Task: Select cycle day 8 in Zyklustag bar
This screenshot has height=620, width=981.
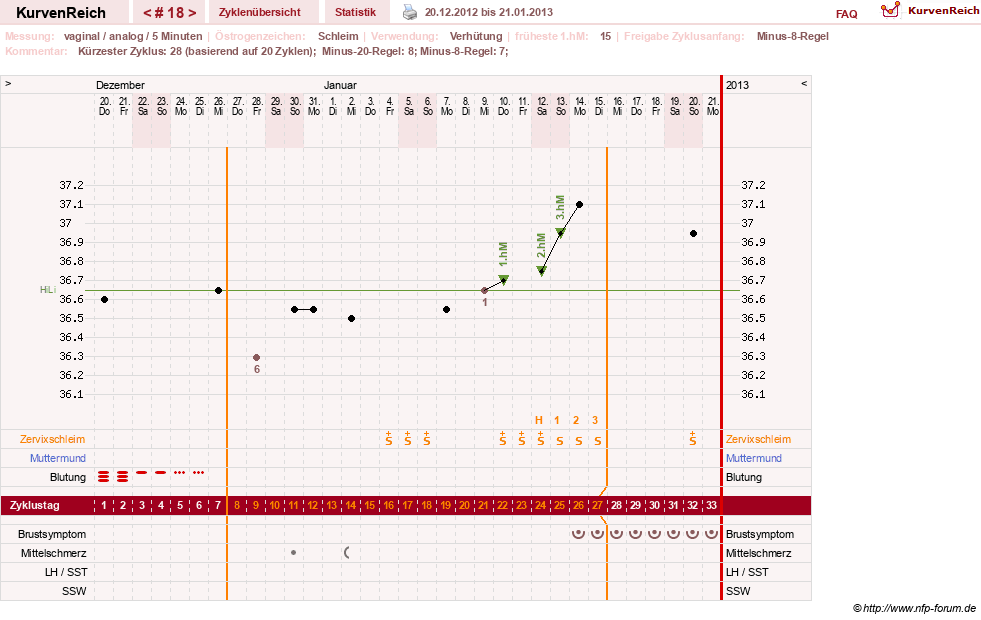Action: pos(236,506)
